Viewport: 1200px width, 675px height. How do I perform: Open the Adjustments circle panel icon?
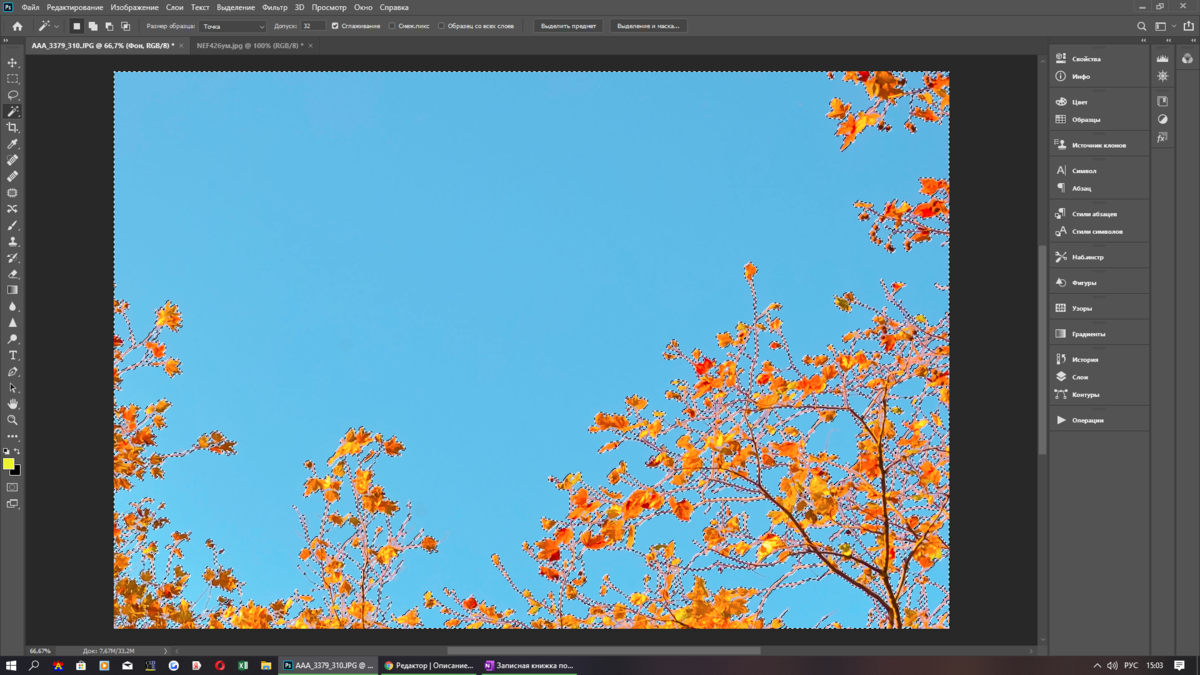(x=1162, y=119)
